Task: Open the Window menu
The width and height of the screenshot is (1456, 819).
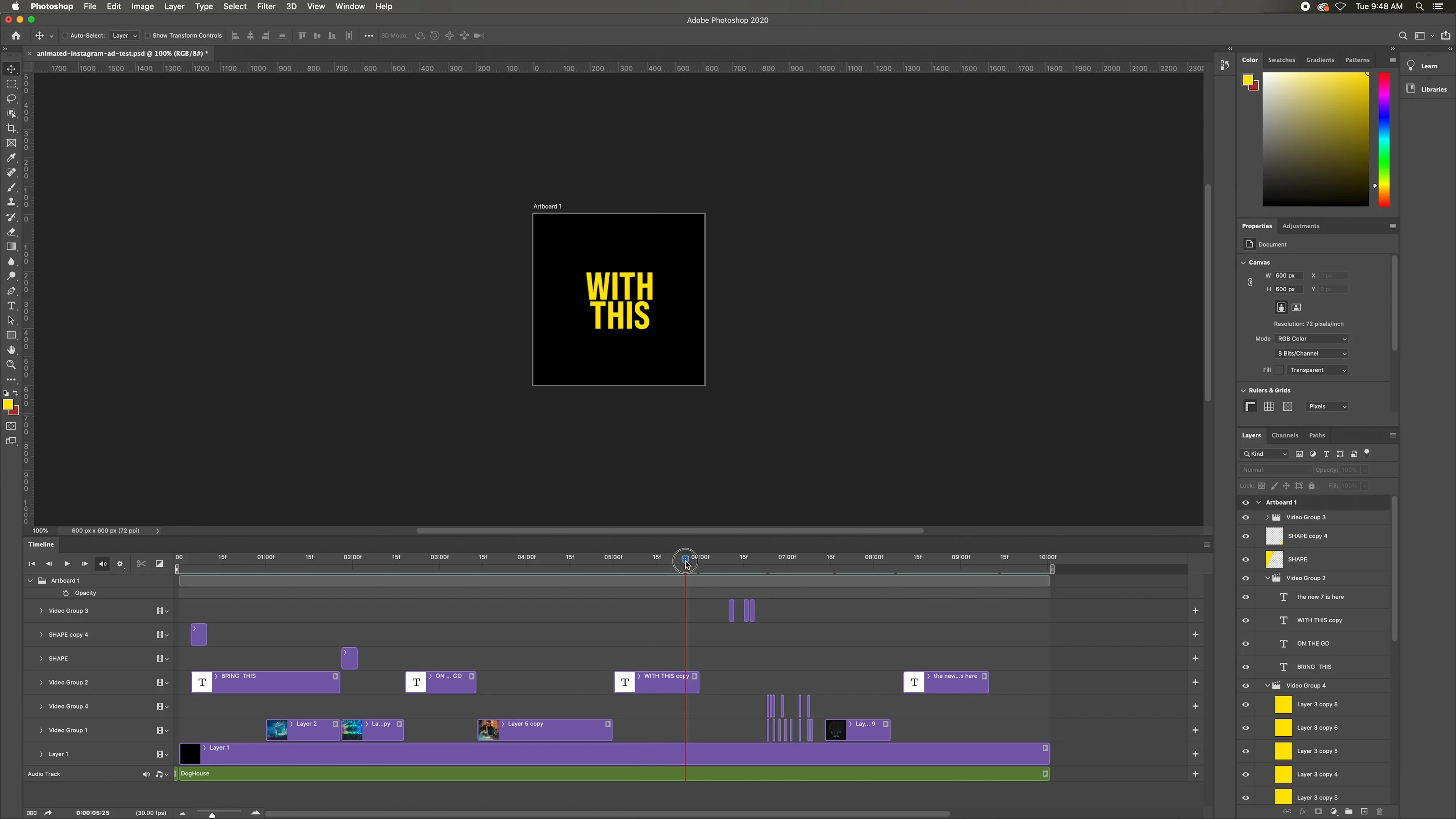Action: (349, 6)
